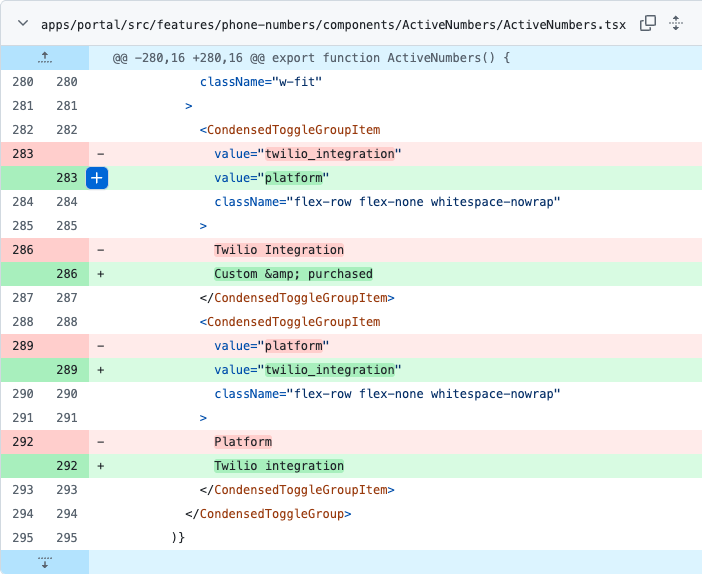Click new line number 289 (added)

click(x=67, y=370)
